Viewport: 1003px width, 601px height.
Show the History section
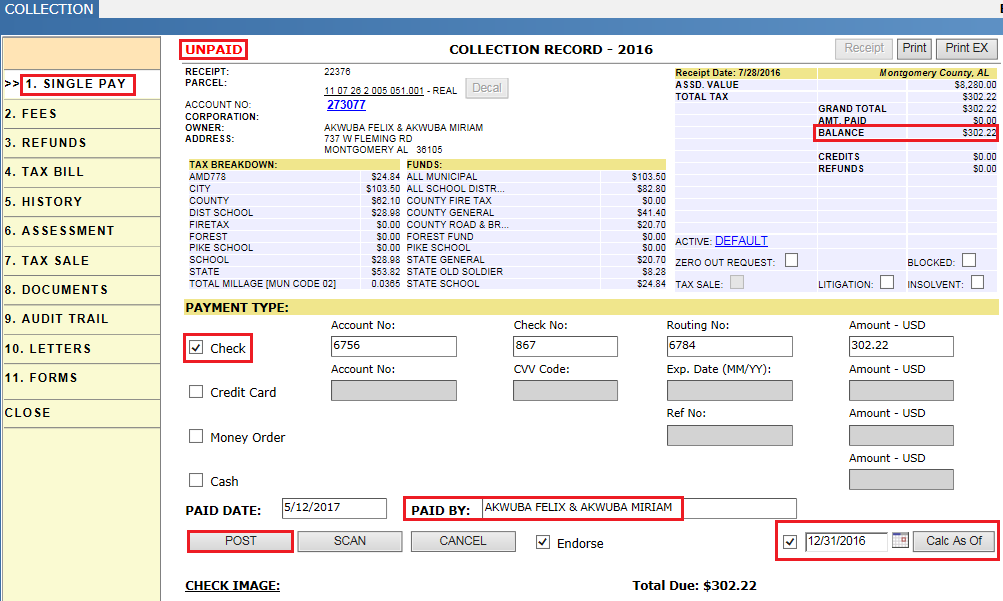82,202
